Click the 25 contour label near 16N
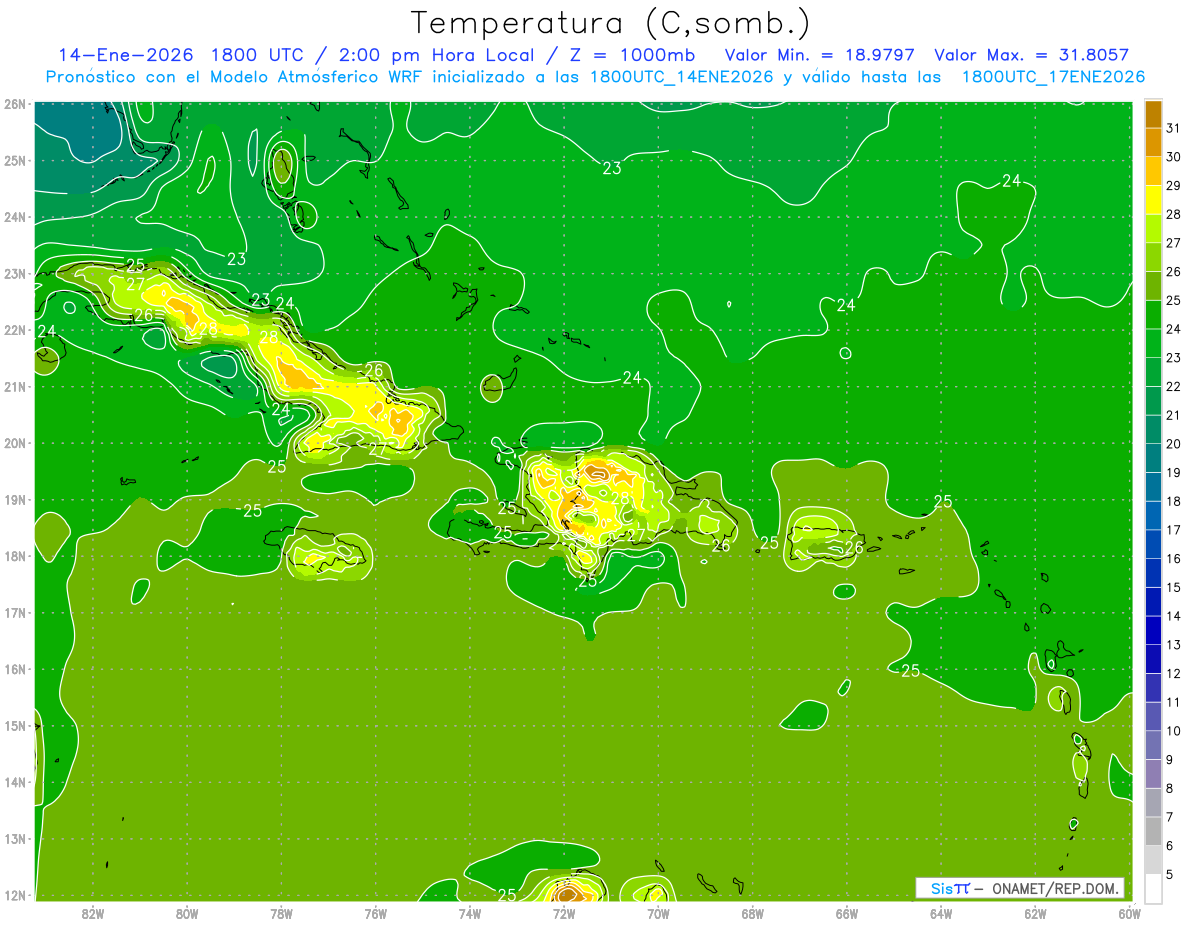Viewport: 1200px width, 927px height. [910, 670]
